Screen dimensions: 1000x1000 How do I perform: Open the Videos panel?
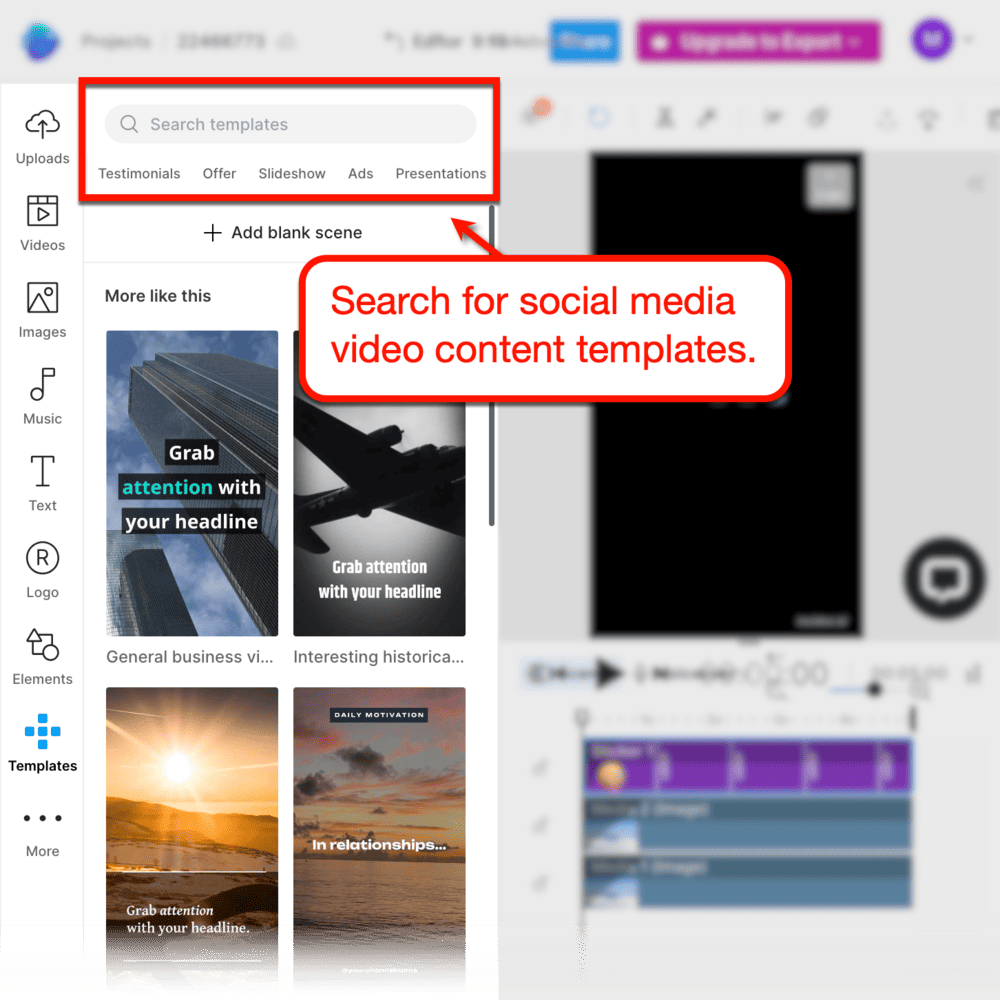click(x=42, y=222)
